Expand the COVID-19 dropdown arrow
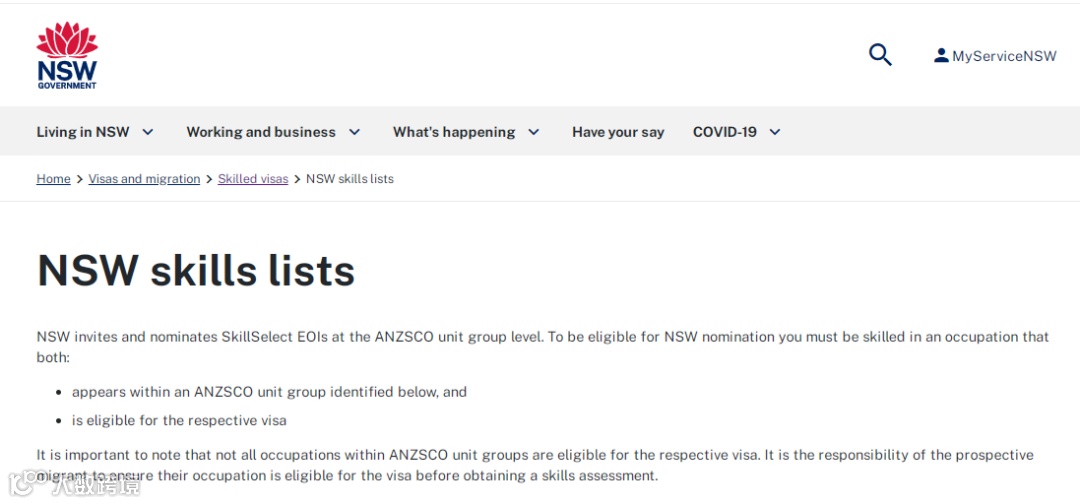Viewport: 1080px width, 504px height. pos(775,132)
